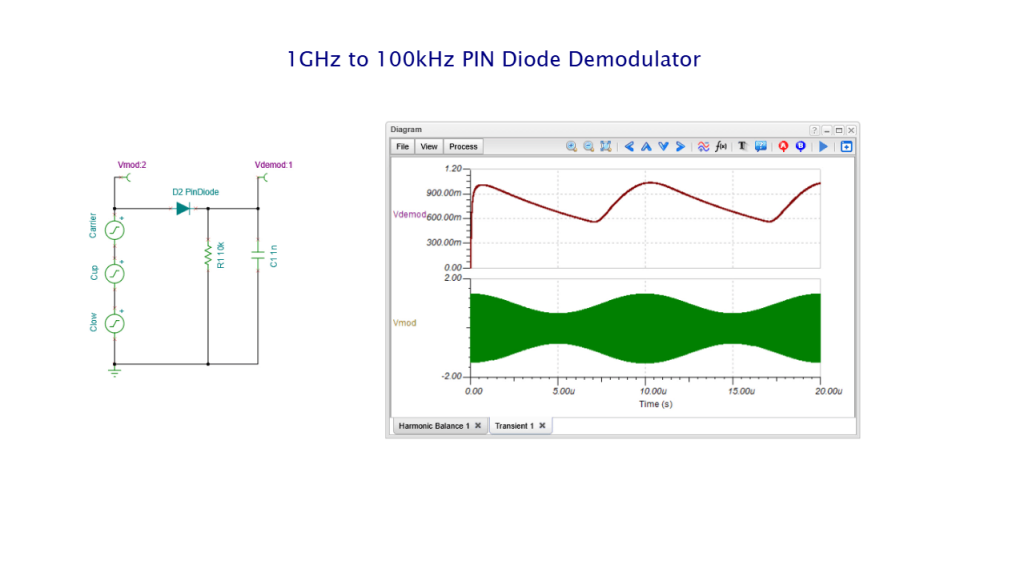Switch to the Harmonic Balance 1 tab

tap(434, 426)
